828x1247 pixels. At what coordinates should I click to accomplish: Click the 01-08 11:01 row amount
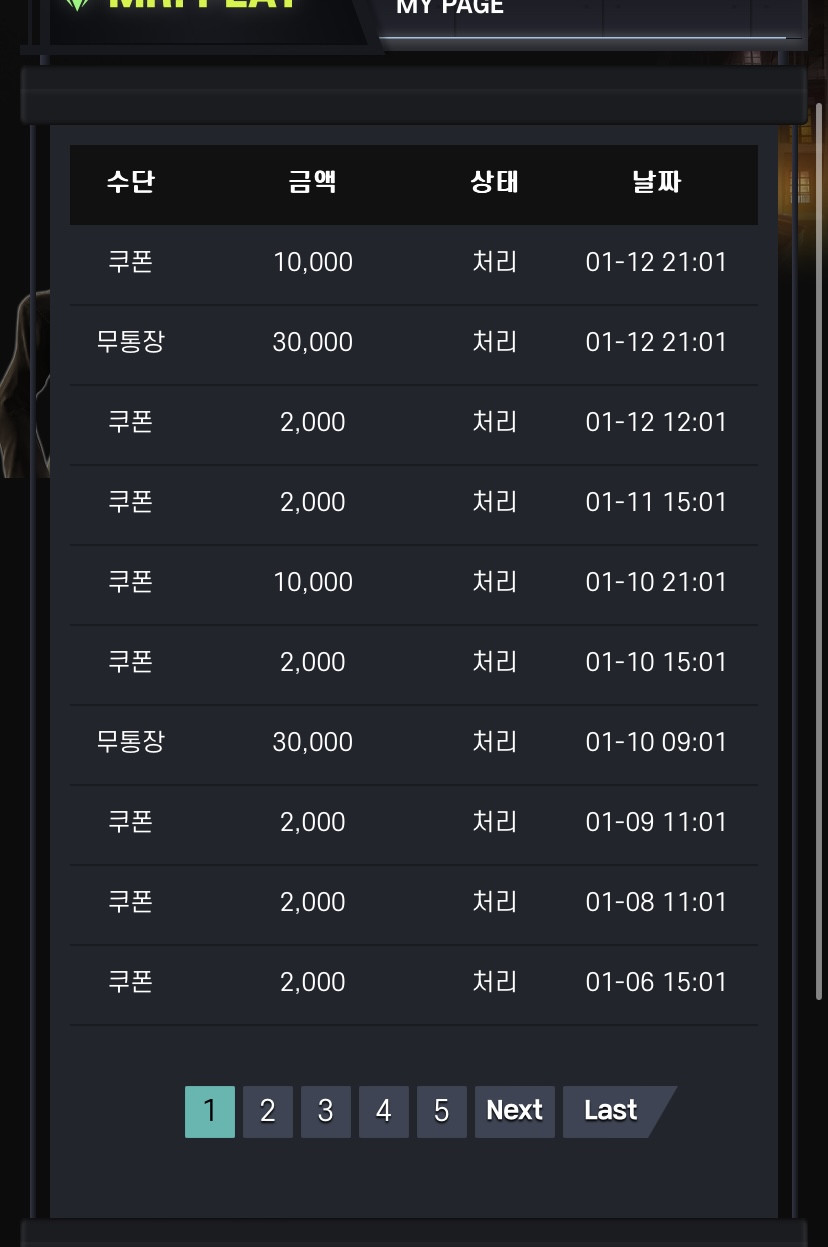point(313,902)
